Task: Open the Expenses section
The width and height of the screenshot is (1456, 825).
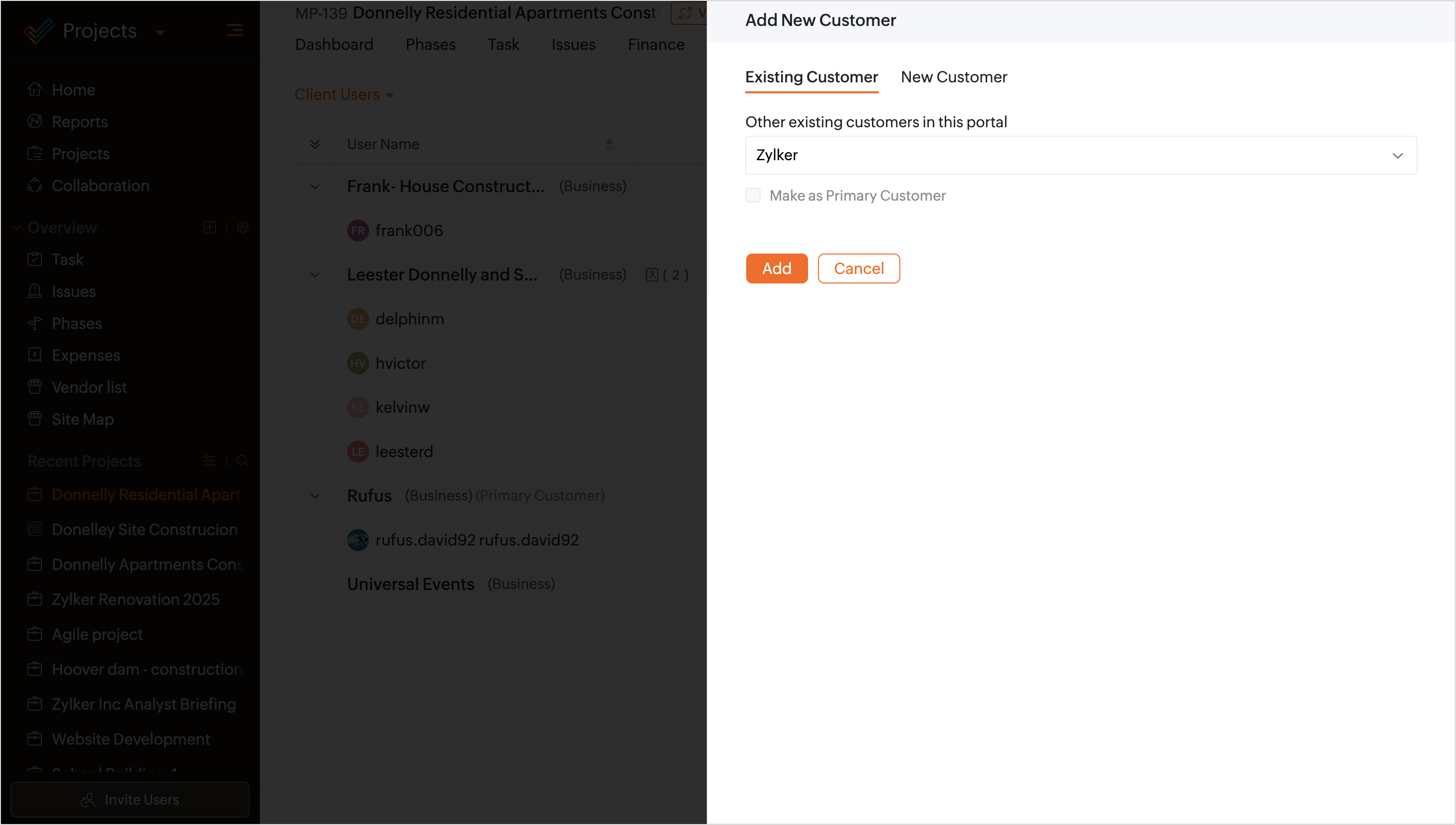Action: pos(85,355)
